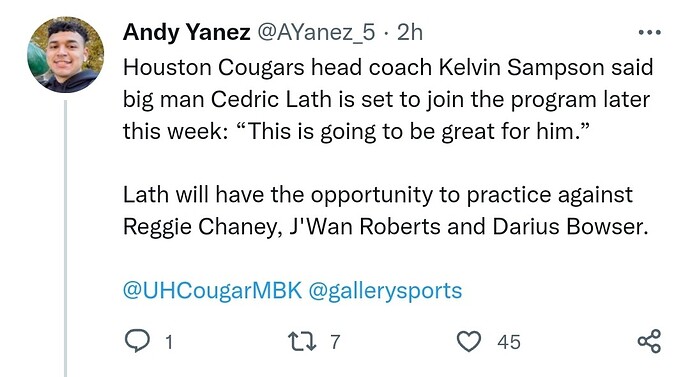690x377 pixels.
Task: Click the Andy Yanez display name
Action: [x=186, y=33]
